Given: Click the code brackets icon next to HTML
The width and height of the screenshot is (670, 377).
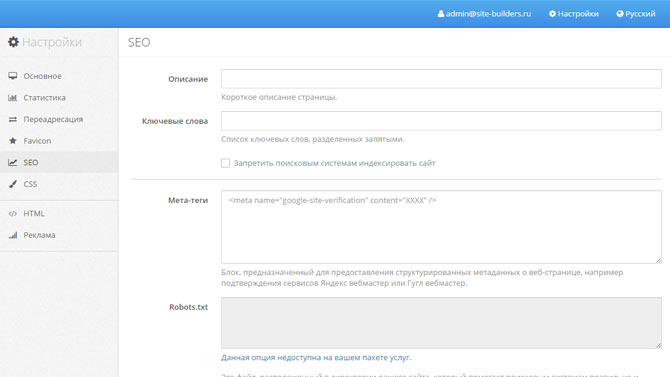Looking at the screenshot, I should click(13, 213).
